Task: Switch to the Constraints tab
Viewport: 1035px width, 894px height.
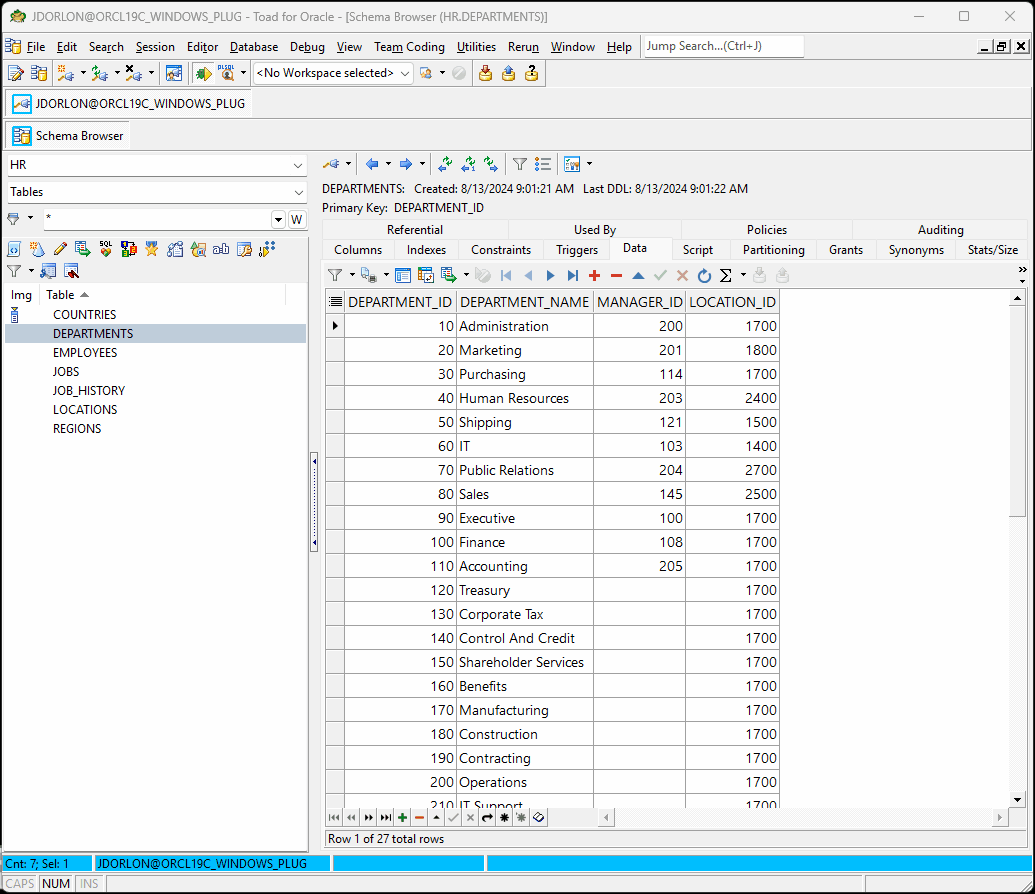Action: [x=501, y=250]
